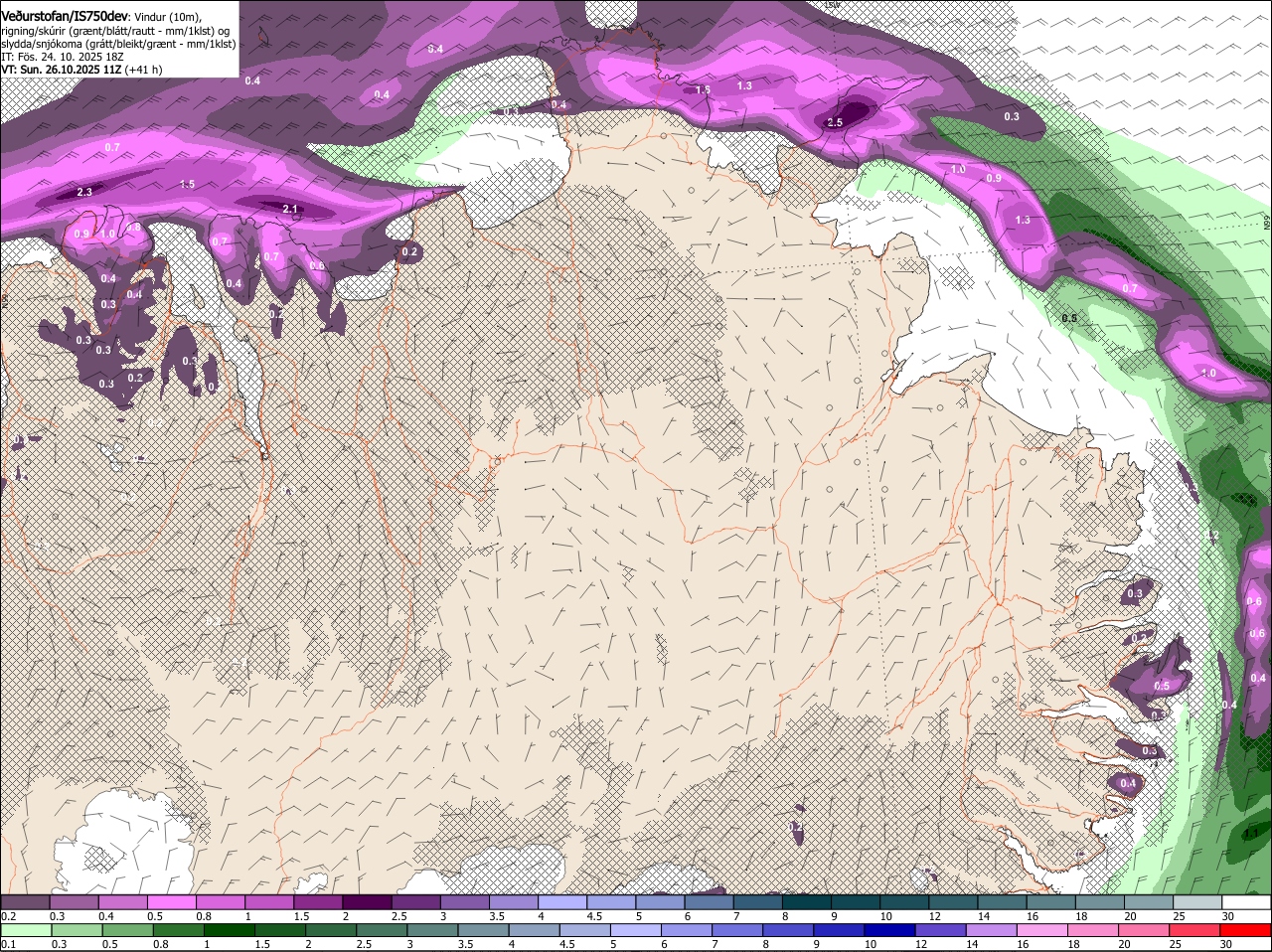Click rain legend swatch between 3 and 3.5

click(433, 930)
